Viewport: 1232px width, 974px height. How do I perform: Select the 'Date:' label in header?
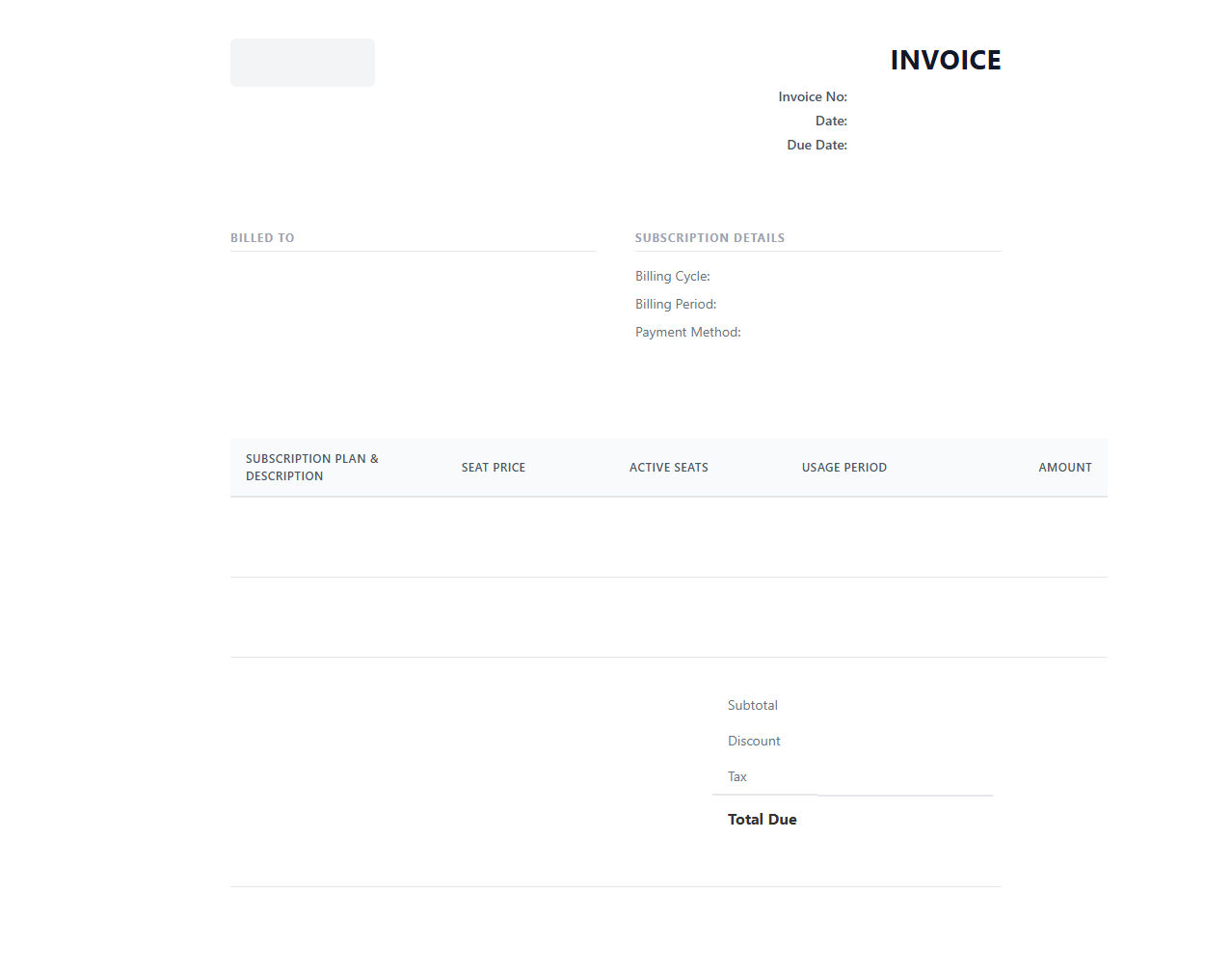pyautogui.click(x=831, y=121)
